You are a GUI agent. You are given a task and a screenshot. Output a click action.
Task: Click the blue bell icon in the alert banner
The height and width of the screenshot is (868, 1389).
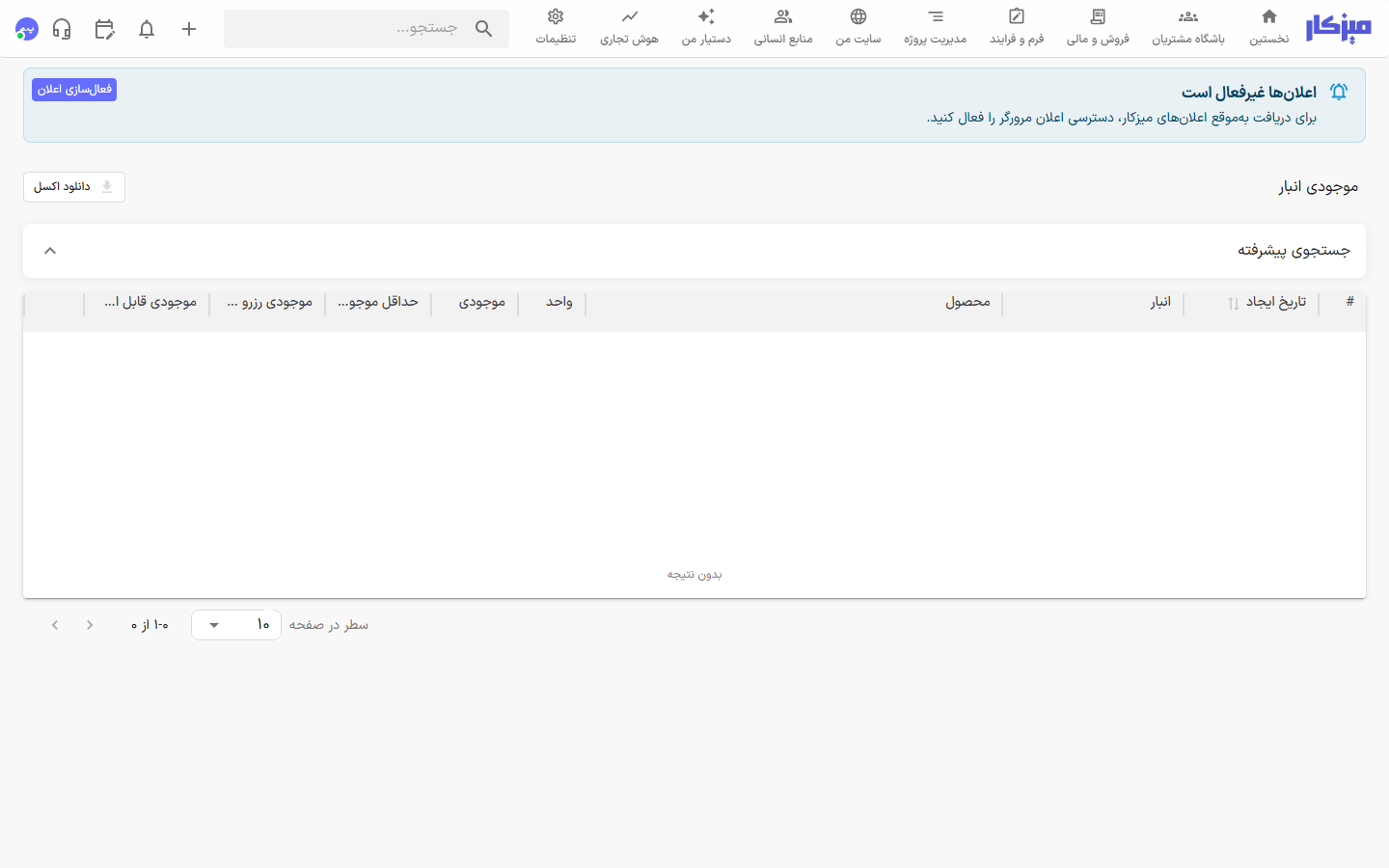(x=1339, y=92)
